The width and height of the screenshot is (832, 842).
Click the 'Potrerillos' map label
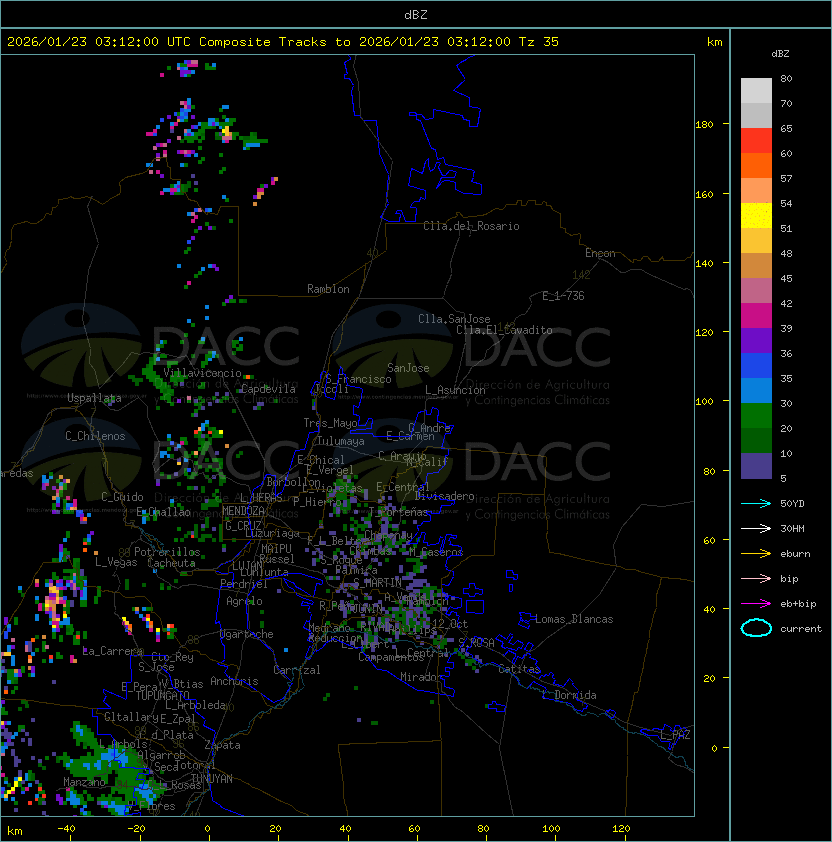(x=167, y=552)
